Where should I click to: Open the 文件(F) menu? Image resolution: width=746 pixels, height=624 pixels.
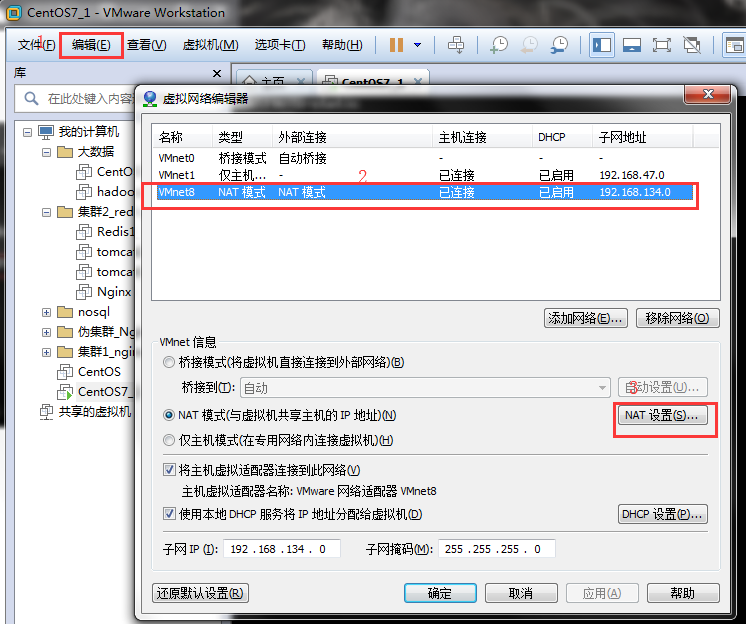click(x=37, y=45)
